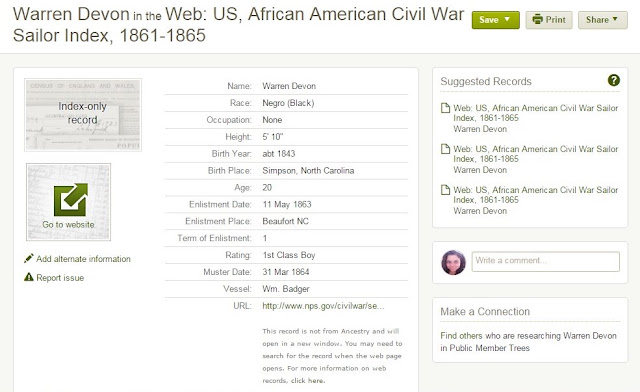Click the warning triangle icon beside Report issue
This screenshot has height=392, width=640.
tap(29, 277)
